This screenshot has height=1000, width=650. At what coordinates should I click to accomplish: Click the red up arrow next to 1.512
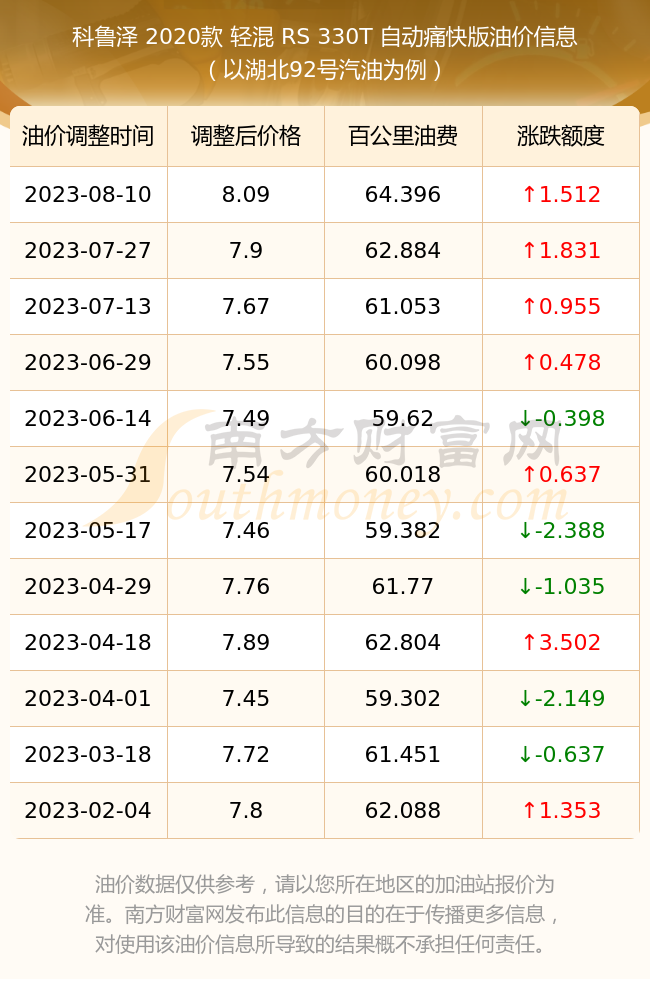click(x=529, y=195)
